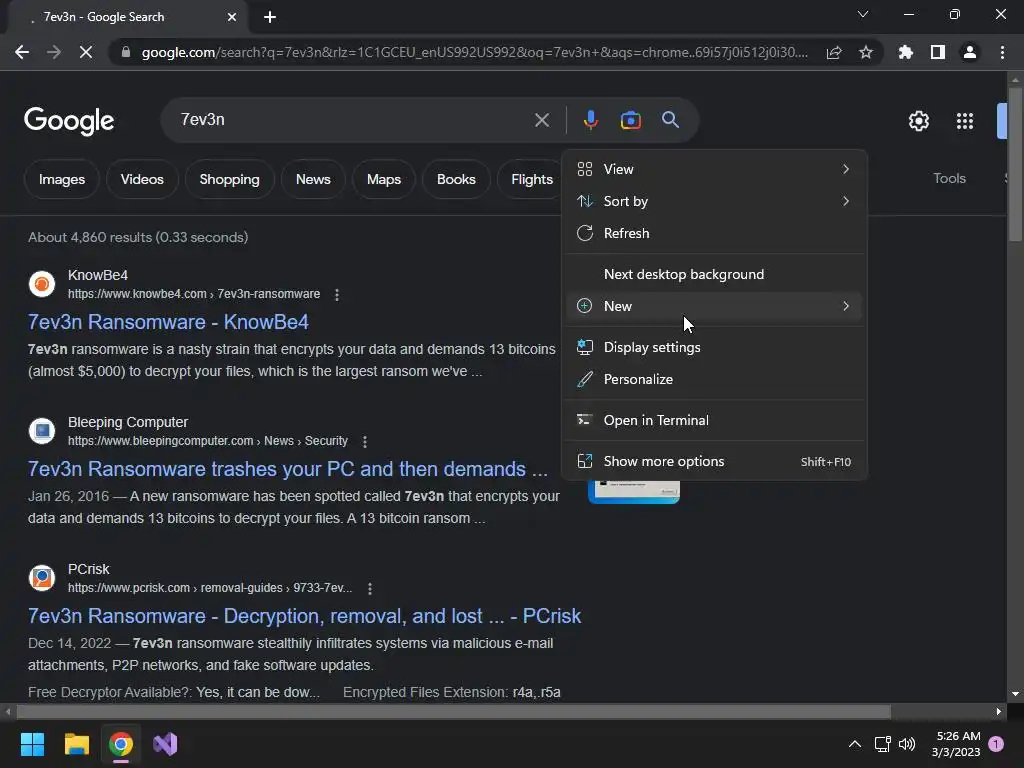Open the tab search dropdown chevron
Image resolution: width=1024 pixels, height=768 pixels.
pyautogui.click(x=863, y=14)
